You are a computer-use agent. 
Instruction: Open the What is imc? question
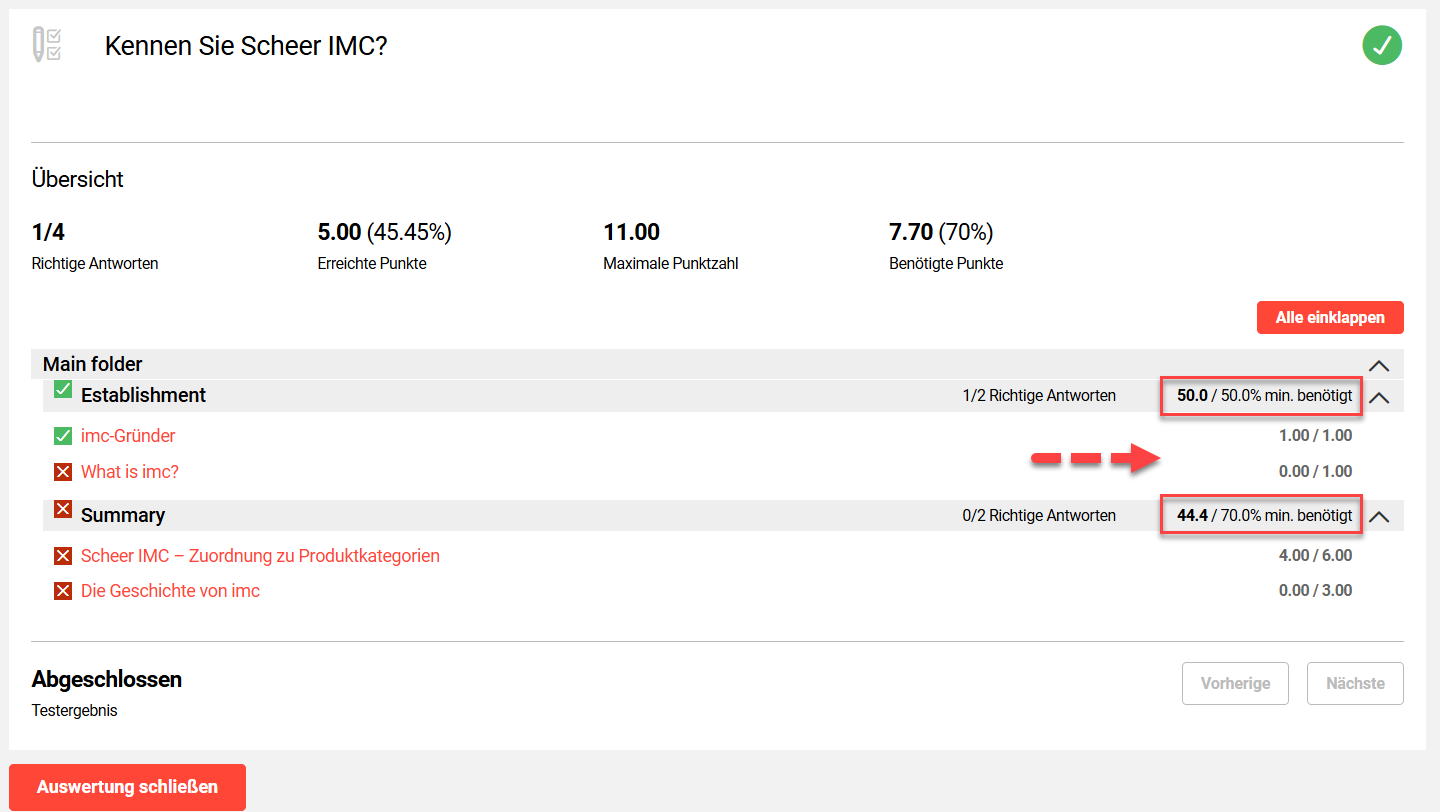(x=130, y=472)
